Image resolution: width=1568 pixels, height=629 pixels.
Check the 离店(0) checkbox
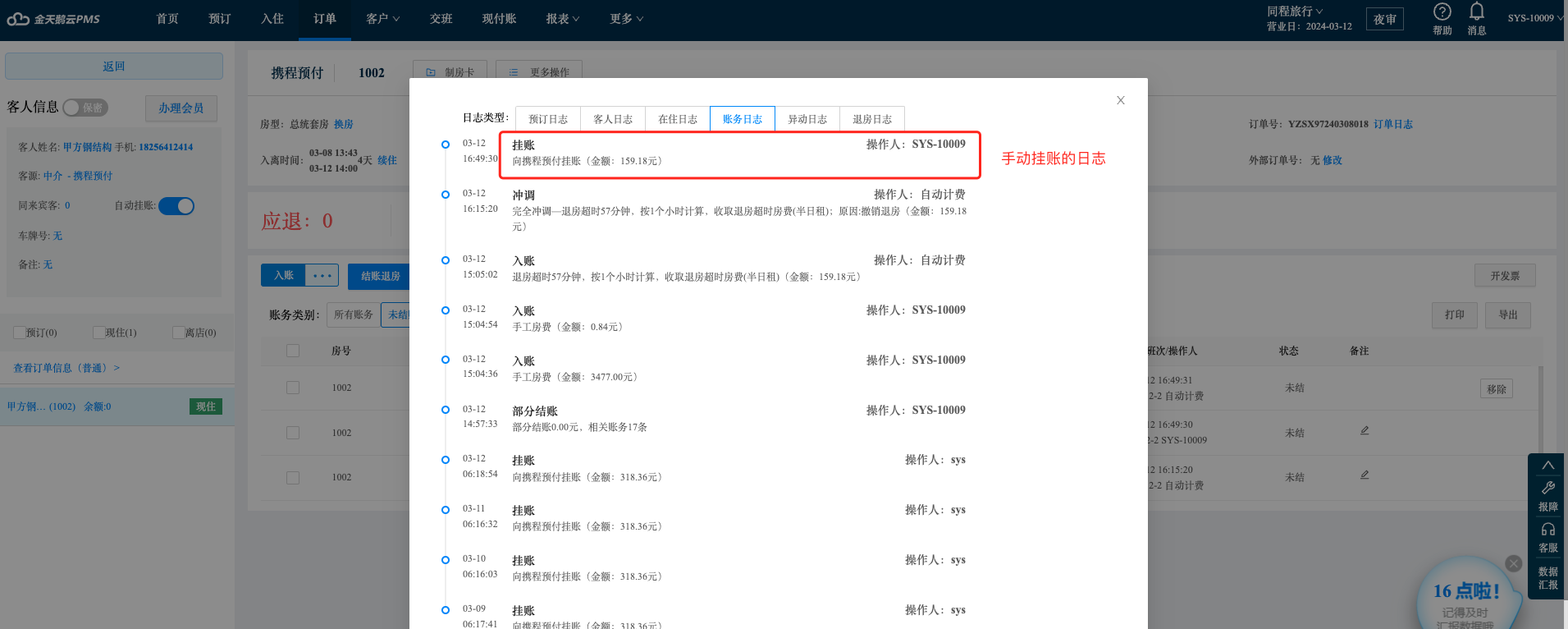click(178, 333)
